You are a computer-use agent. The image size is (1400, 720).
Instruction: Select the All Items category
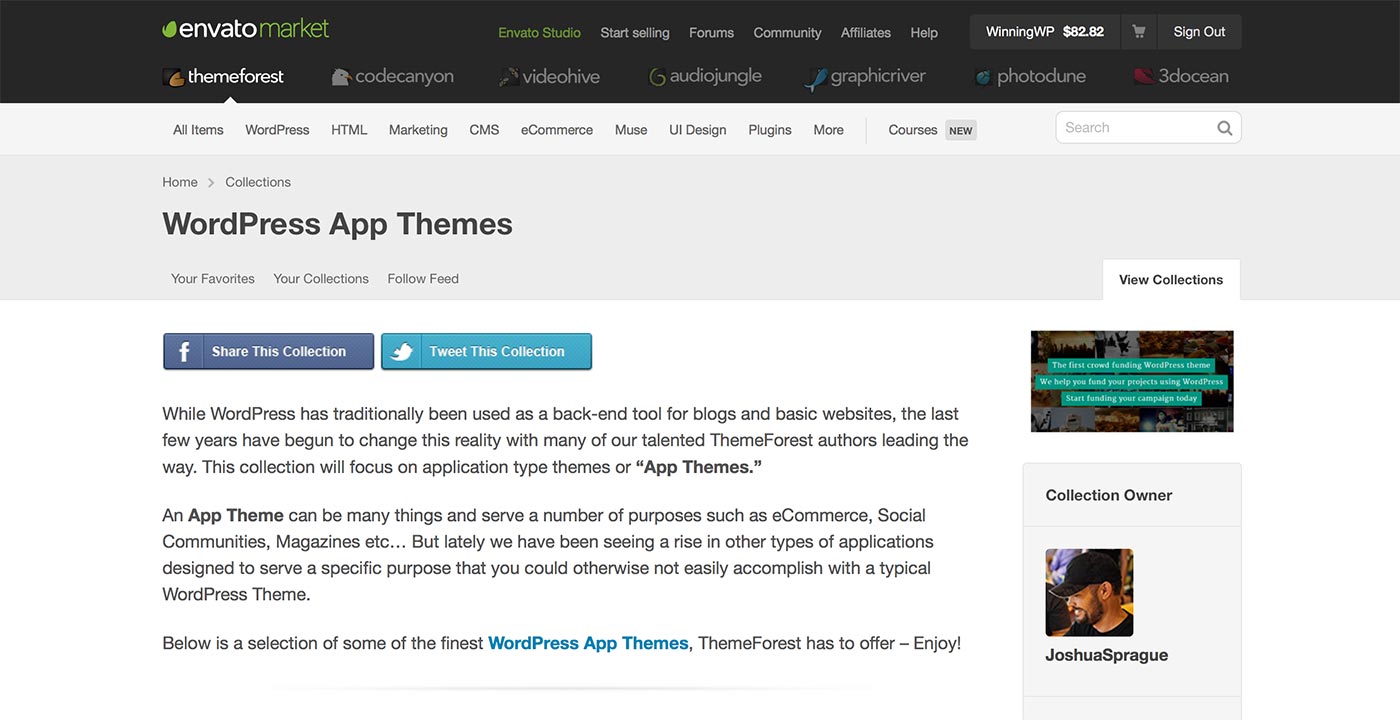pos(198,130)
